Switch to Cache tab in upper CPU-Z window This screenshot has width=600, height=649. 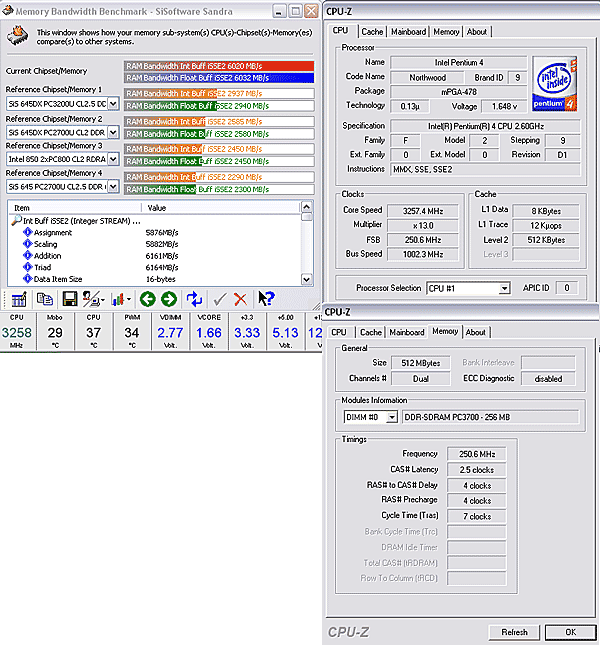coord(372,32)
